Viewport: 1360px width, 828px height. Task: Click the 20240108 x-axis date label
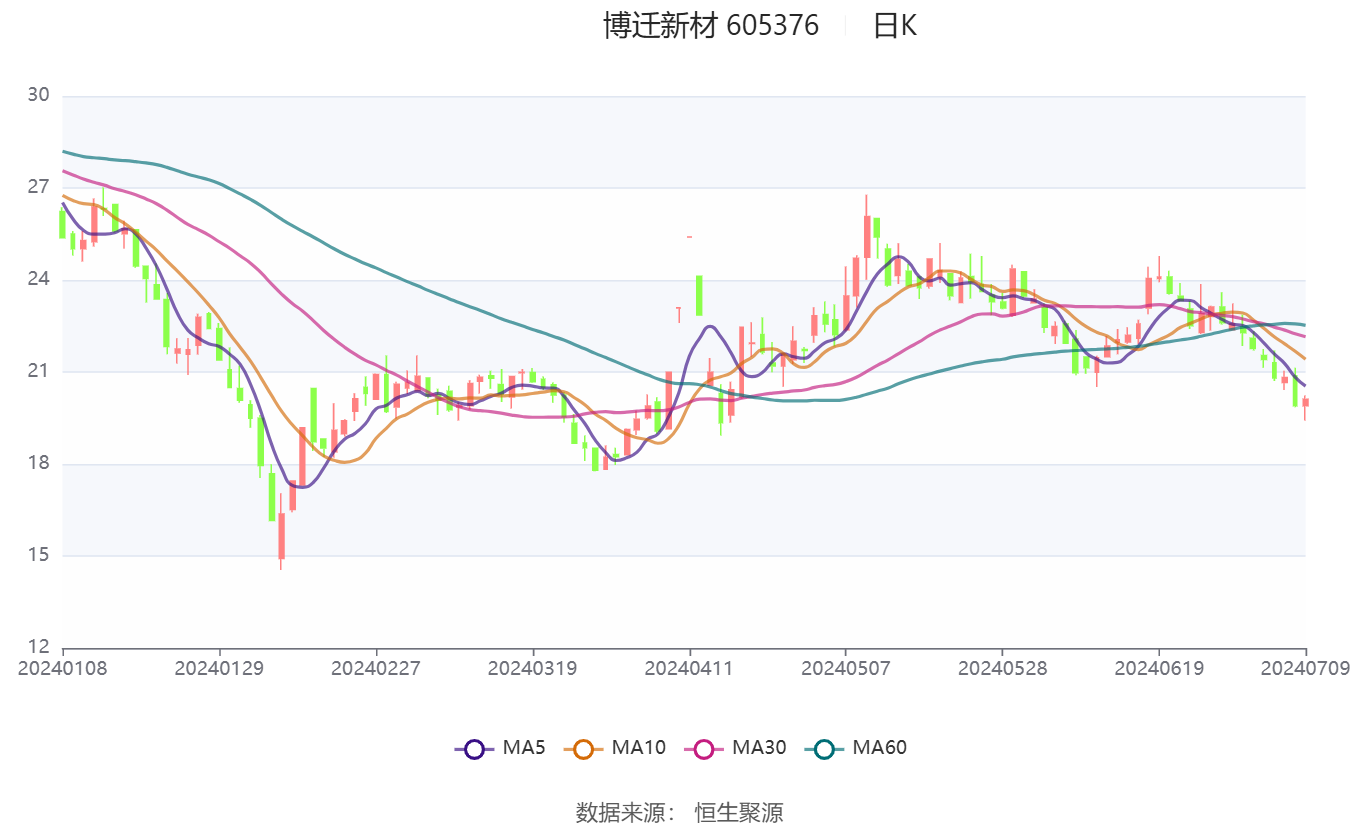tap(63, 668)
